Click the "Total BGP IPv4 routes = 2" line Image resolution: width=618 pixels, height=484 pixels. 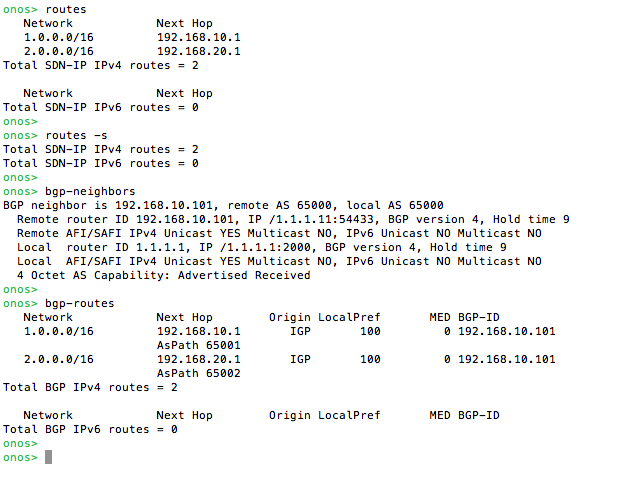coord(90,387)
